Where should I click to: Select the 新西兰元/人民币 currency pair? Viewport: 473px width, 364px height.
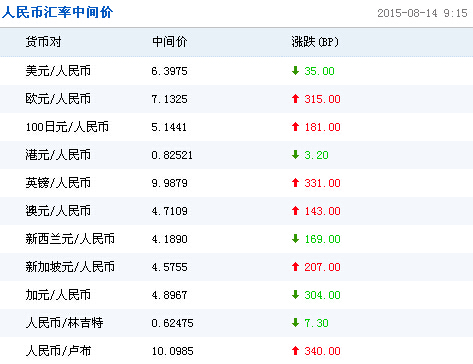[70, 239]
